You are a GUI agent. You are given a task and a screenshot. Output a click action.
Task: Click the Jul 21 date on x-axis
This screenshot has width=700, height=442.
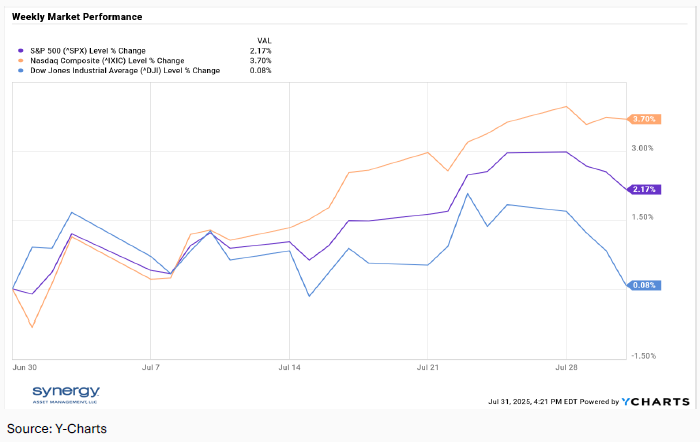point(428,367)
